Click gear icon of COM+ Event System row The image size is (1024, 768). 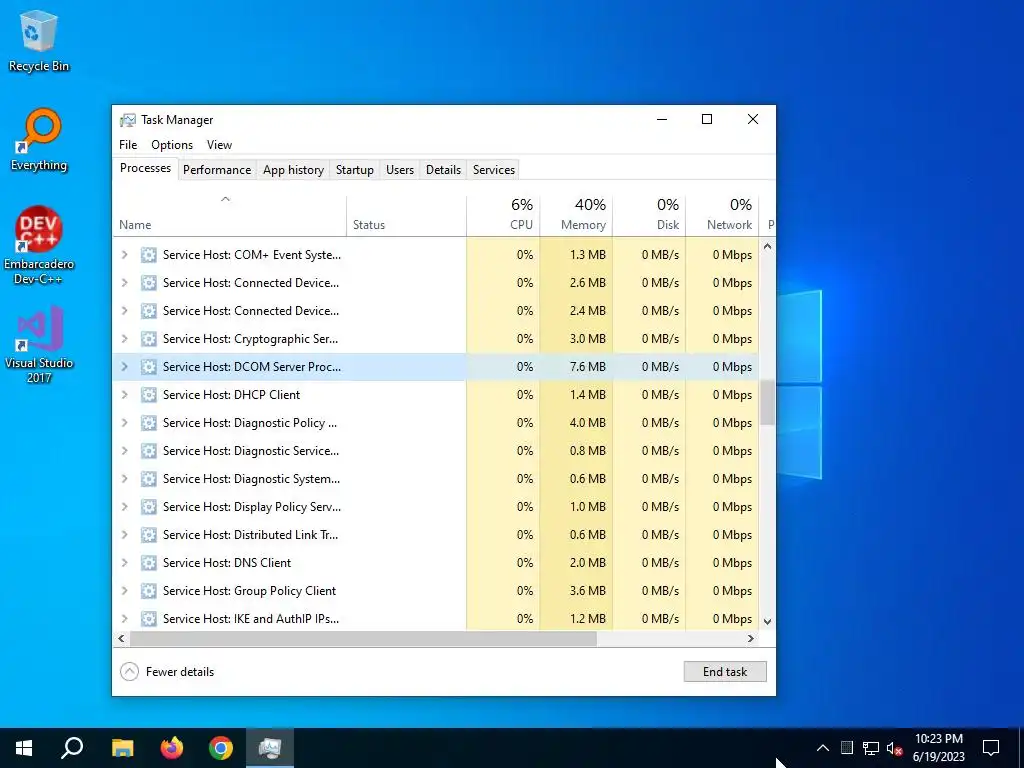149,255
